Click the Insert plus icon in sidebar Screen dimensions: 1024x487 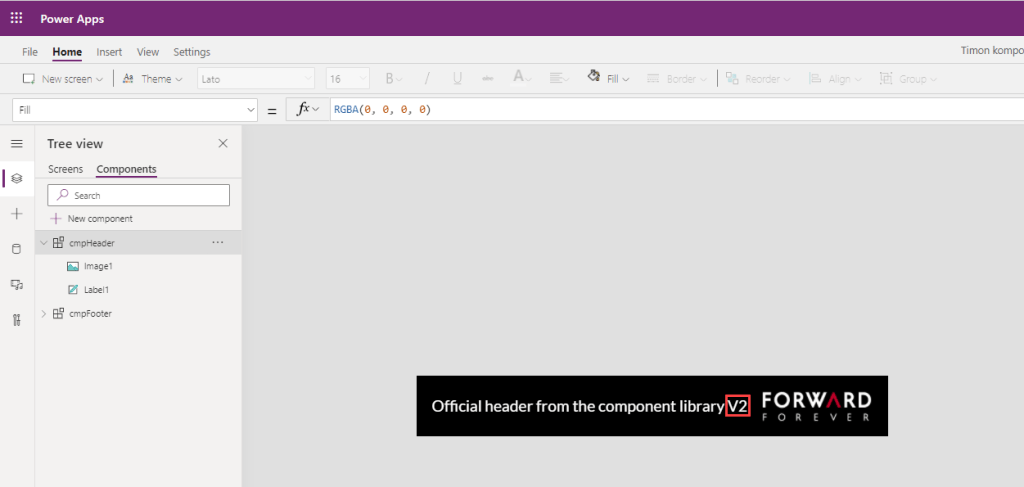coord(16,214)
